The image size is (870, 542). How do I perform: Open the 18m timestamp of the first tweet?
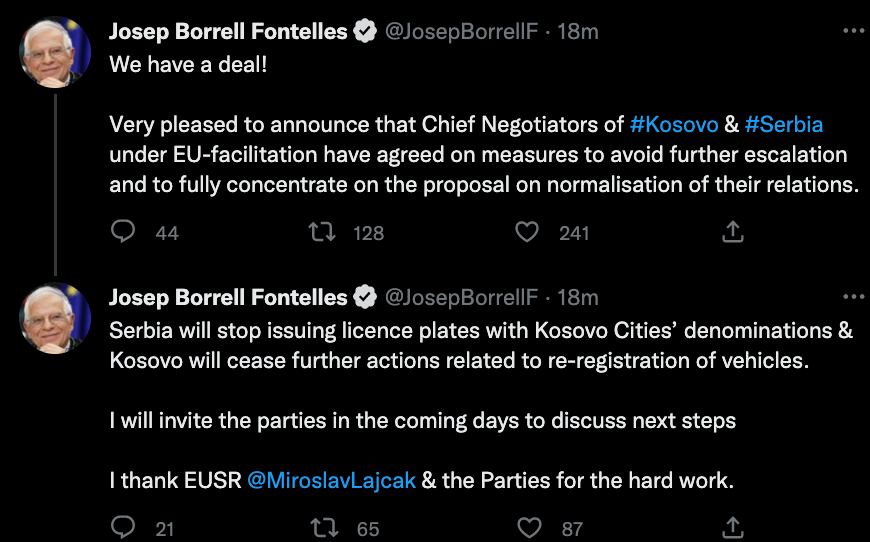coord(578,31)
